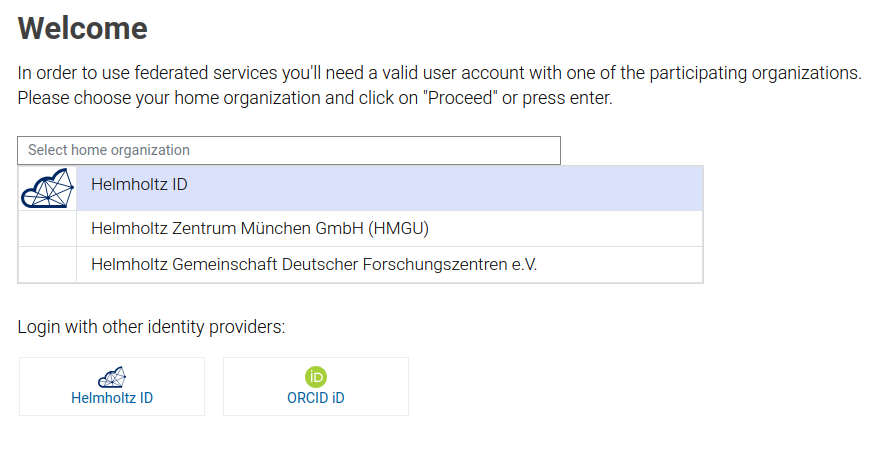The height and width of the screenshot is (457, 886).
Task: Click the empty logo cell beside Helmholtz Gemeinschaft
Action: pos(47,264)
